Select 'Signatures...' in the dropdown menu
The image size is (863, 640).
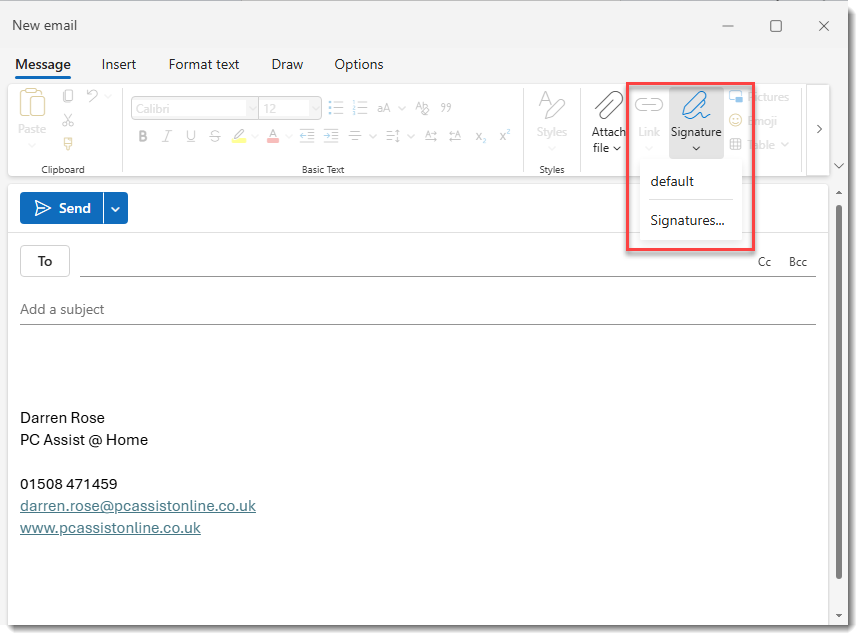click(x=687, y=221)
